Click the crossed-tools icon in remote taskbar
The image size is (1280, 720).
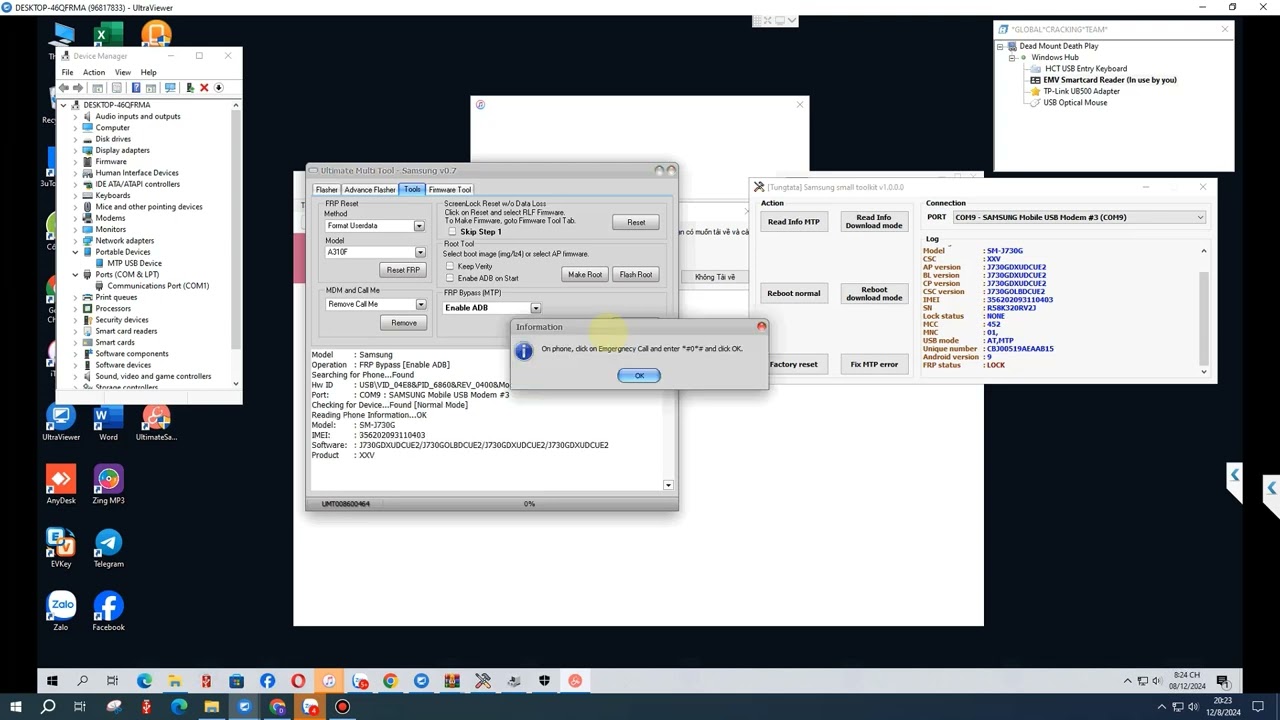coord(483,681)
